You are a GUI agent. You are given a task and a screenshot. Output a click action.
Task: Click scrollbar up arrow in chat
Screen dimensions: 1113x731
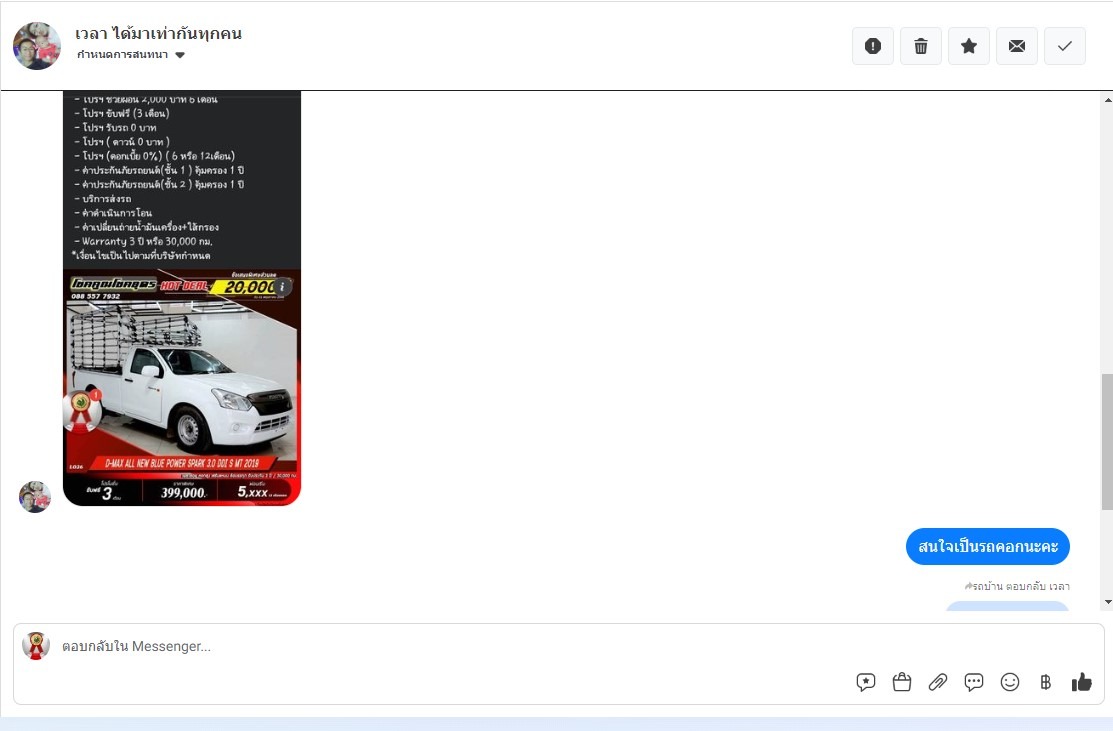click(1107, 100)
